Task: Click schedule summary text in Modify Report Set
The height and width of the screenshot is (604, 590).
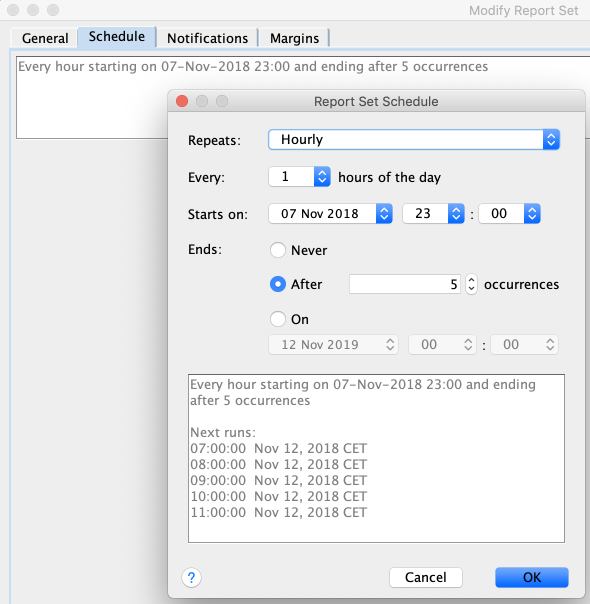Action: point(253,67)
